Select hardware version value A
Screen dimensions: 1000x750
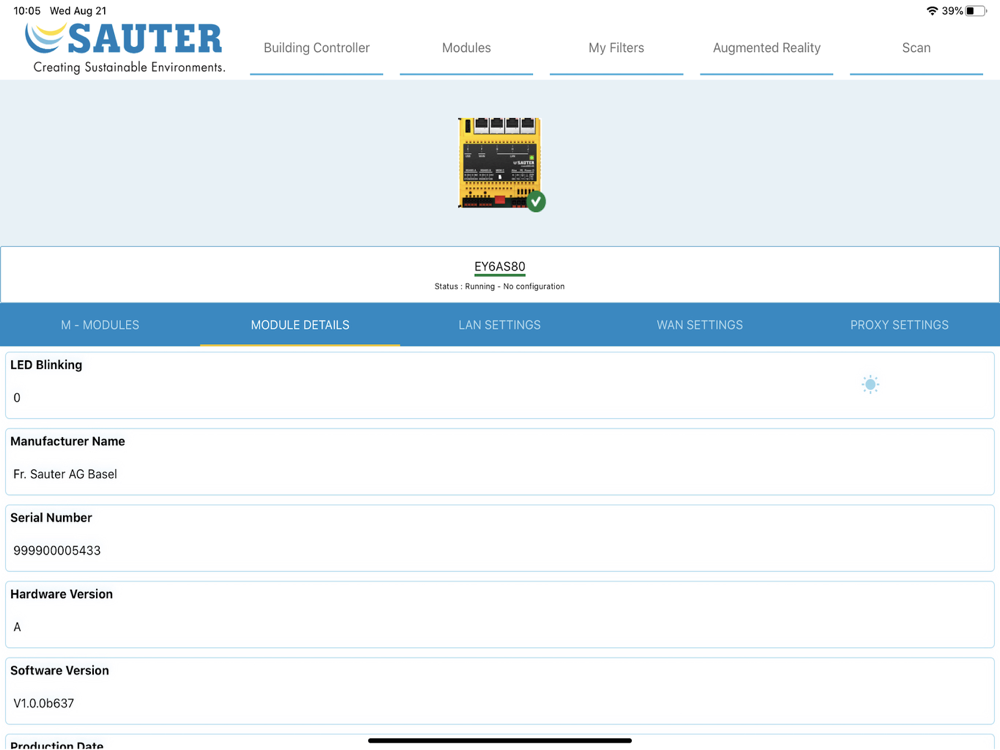pos(17,627)
